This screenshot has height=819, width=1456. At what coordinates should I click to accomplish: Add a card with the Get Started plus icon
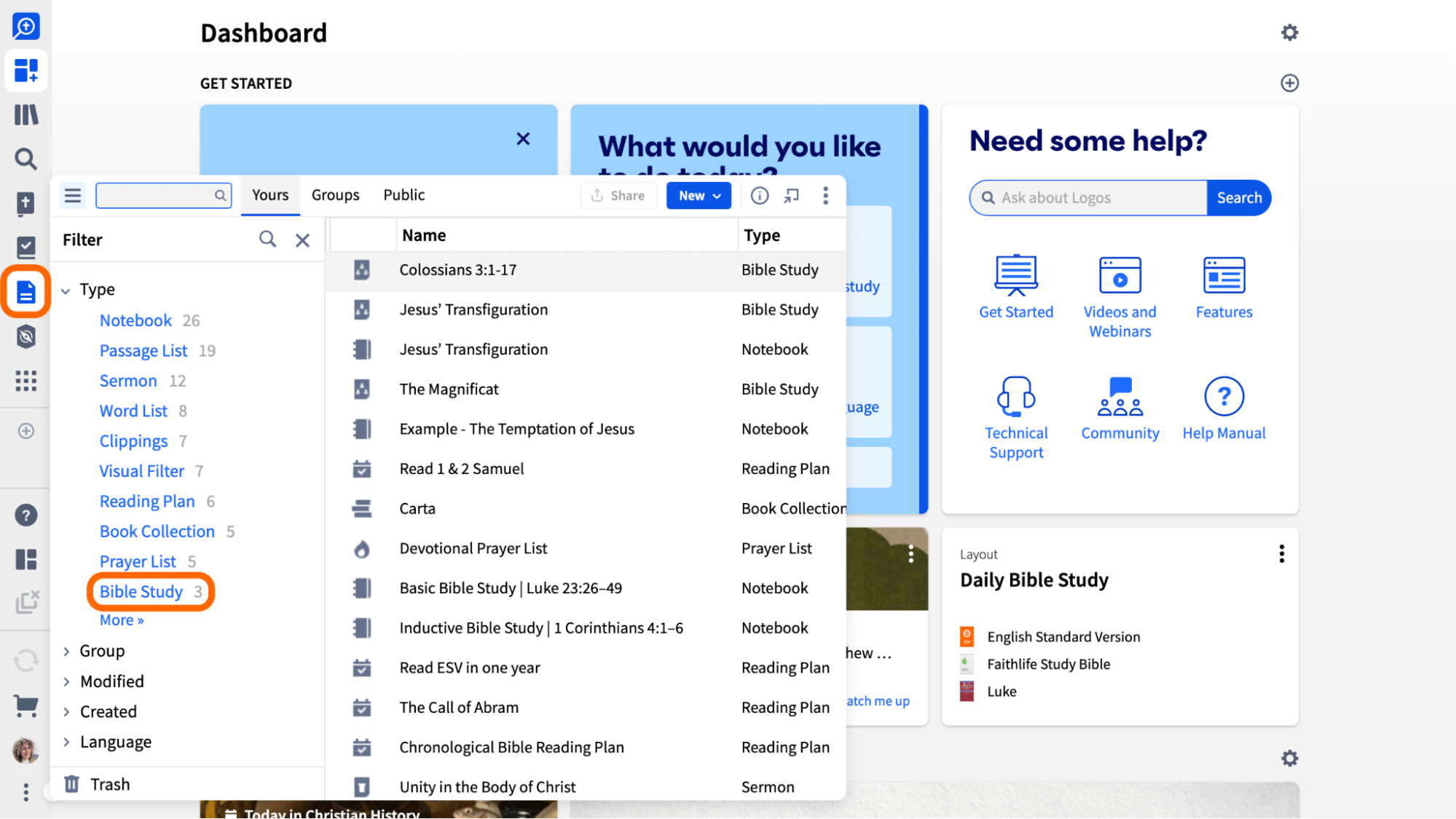click(x=1289, y=83)
